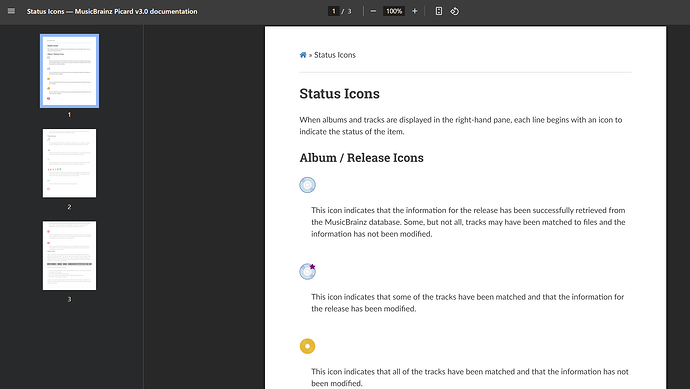Click the total pages count '3'
Image resolution: width=690 pixels, height=389 pixels.
point(349,11)
